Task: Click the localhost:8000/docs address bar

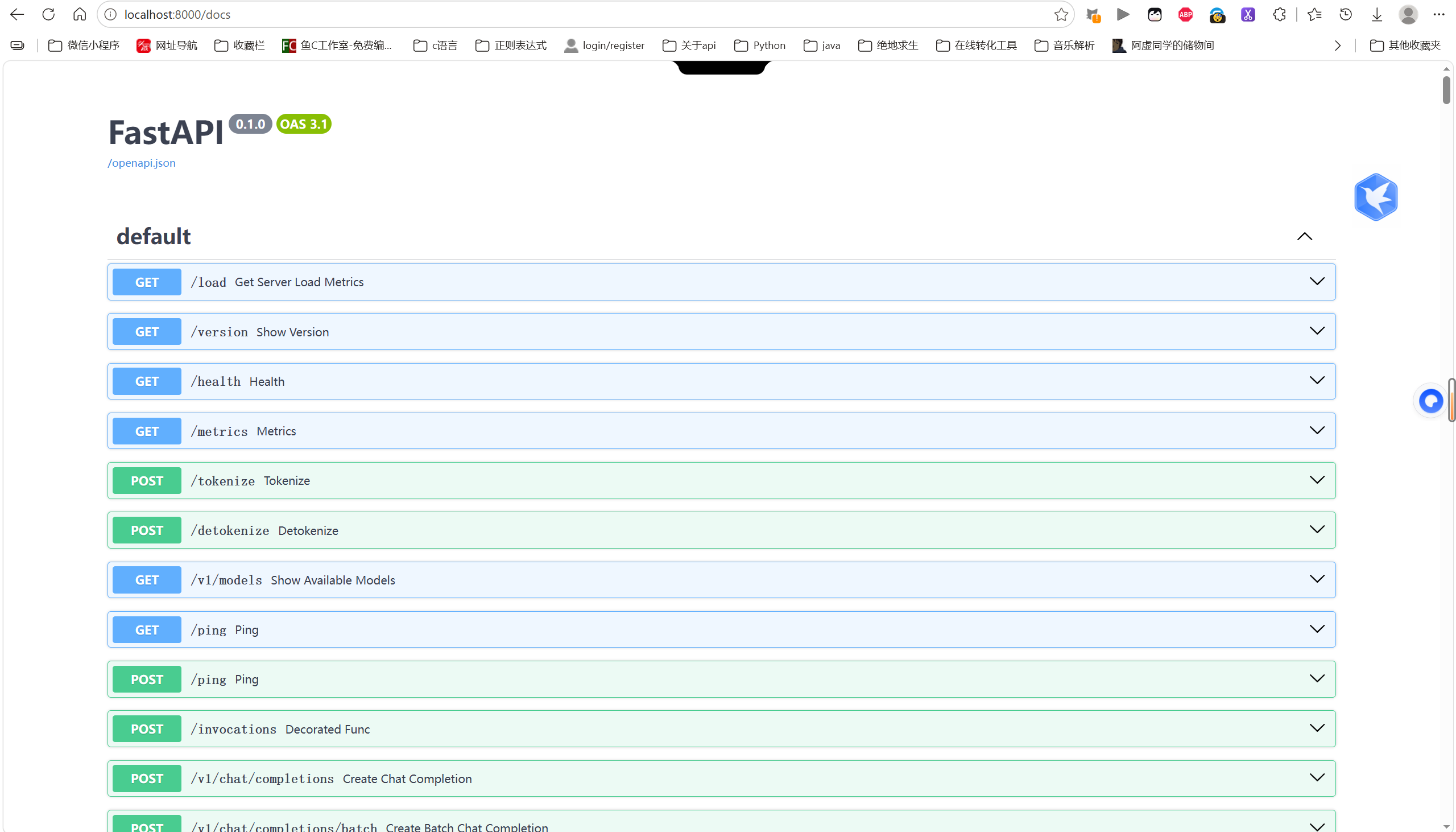Action: pyautogui.click(x=585, y=14)
